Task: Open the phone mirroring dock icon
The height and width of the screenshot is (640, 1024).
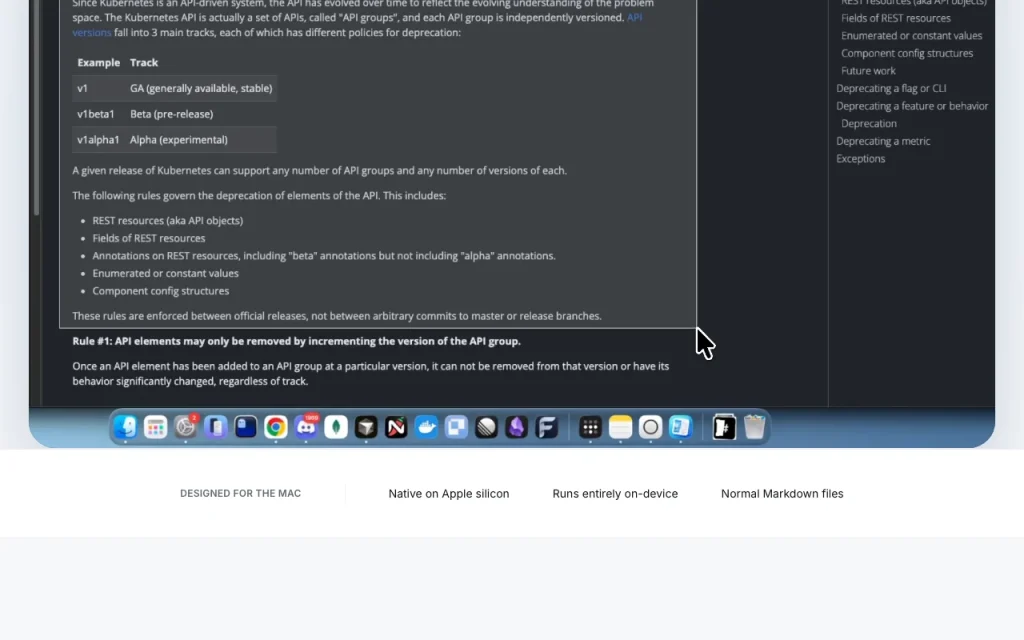Action: pyautogui.click(x=216, y=427)
